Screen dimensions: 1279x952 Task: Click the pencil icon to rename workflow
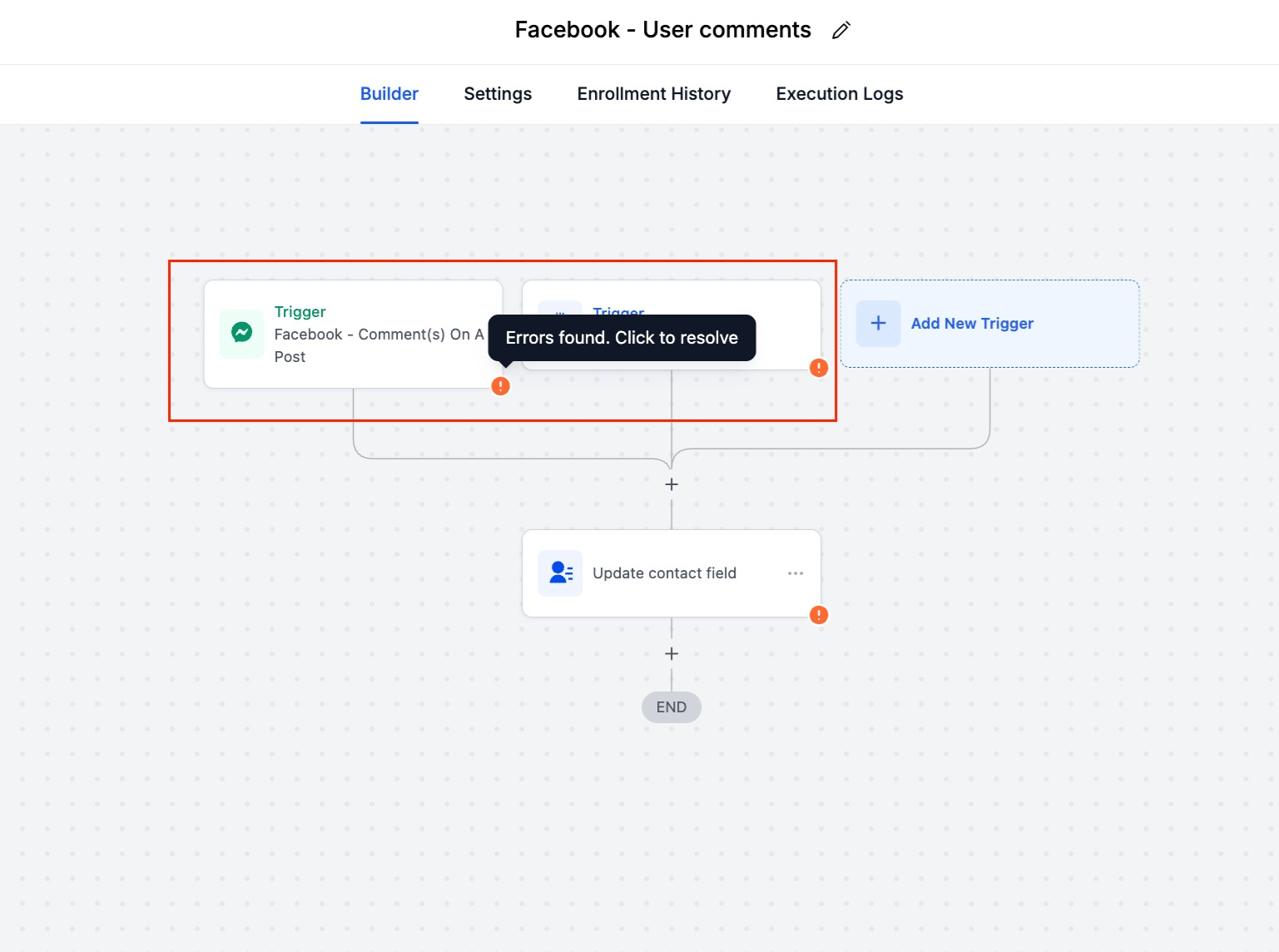[841, 30]
